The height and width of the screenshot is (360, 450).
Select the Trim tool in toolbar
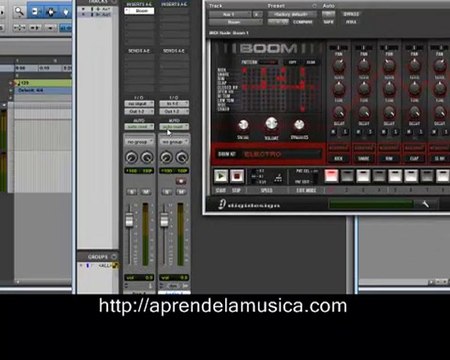tap(35, 12)
